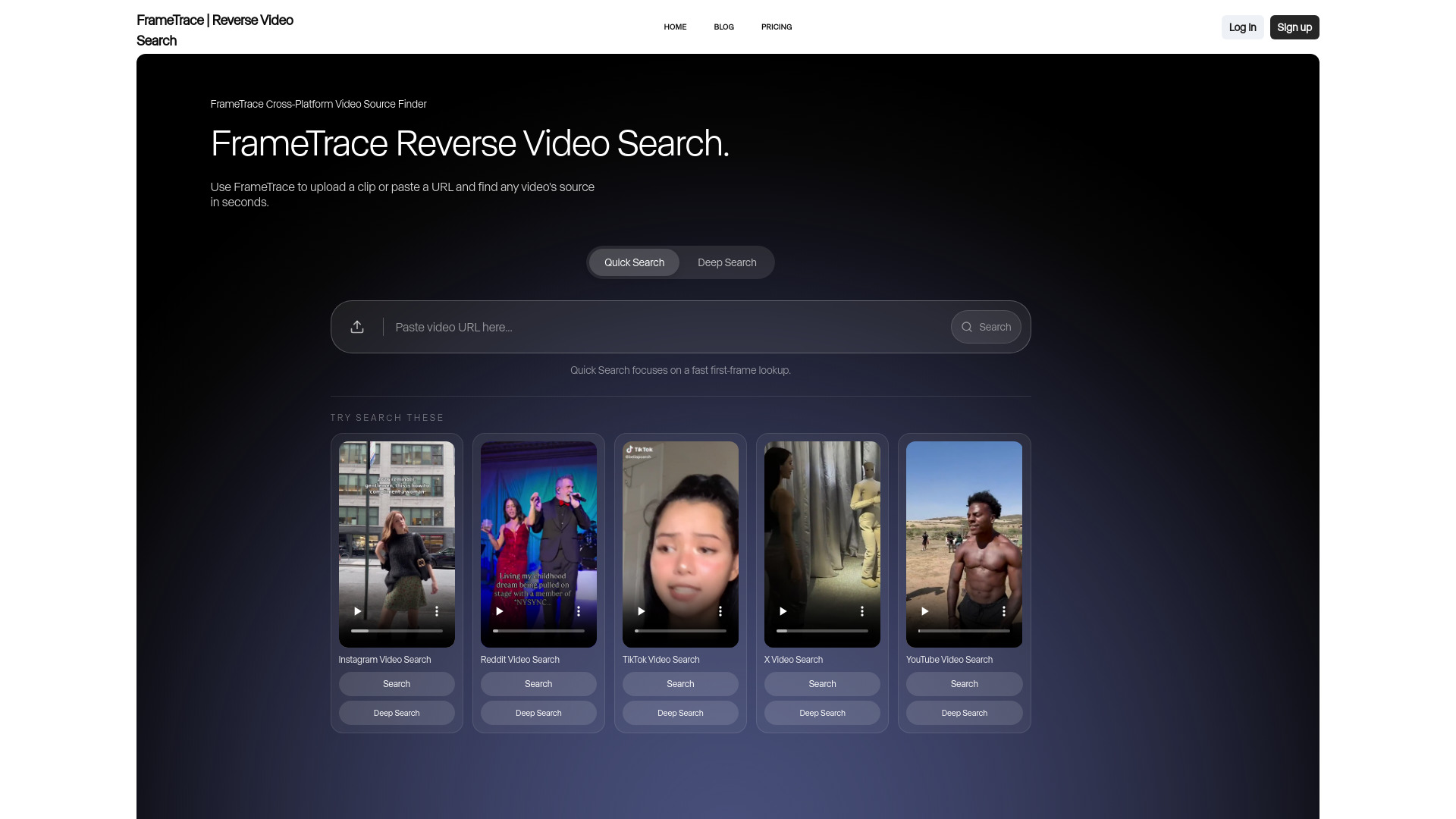Click the Log in button
The height and width of the screenshot is (819, 1456).
coord(1242,27)
